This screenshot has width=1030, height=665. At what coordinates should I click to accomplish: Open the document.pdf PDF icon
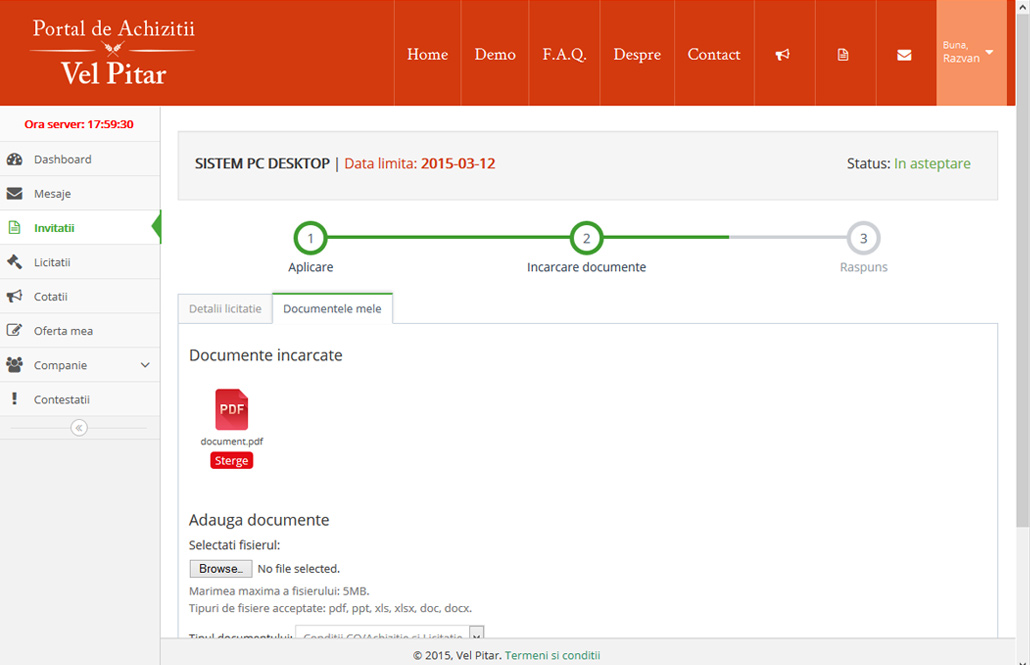pyautogui.click(x=232, y=409)
